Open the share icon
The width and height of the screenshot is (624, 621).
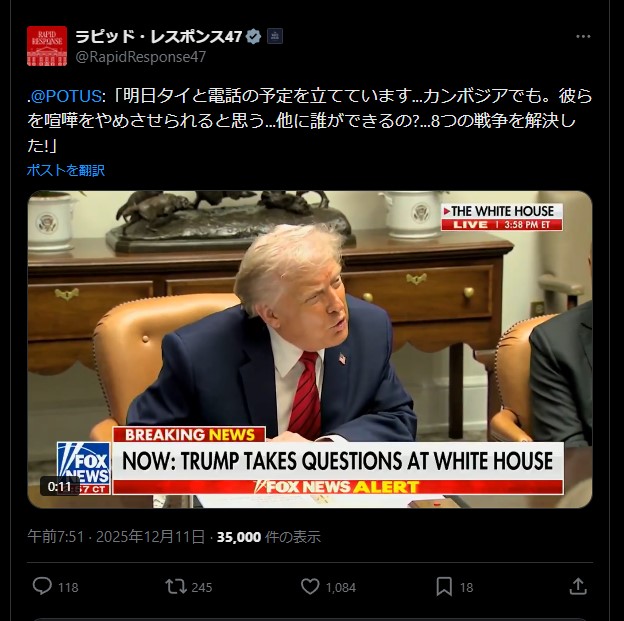[578, 586]
